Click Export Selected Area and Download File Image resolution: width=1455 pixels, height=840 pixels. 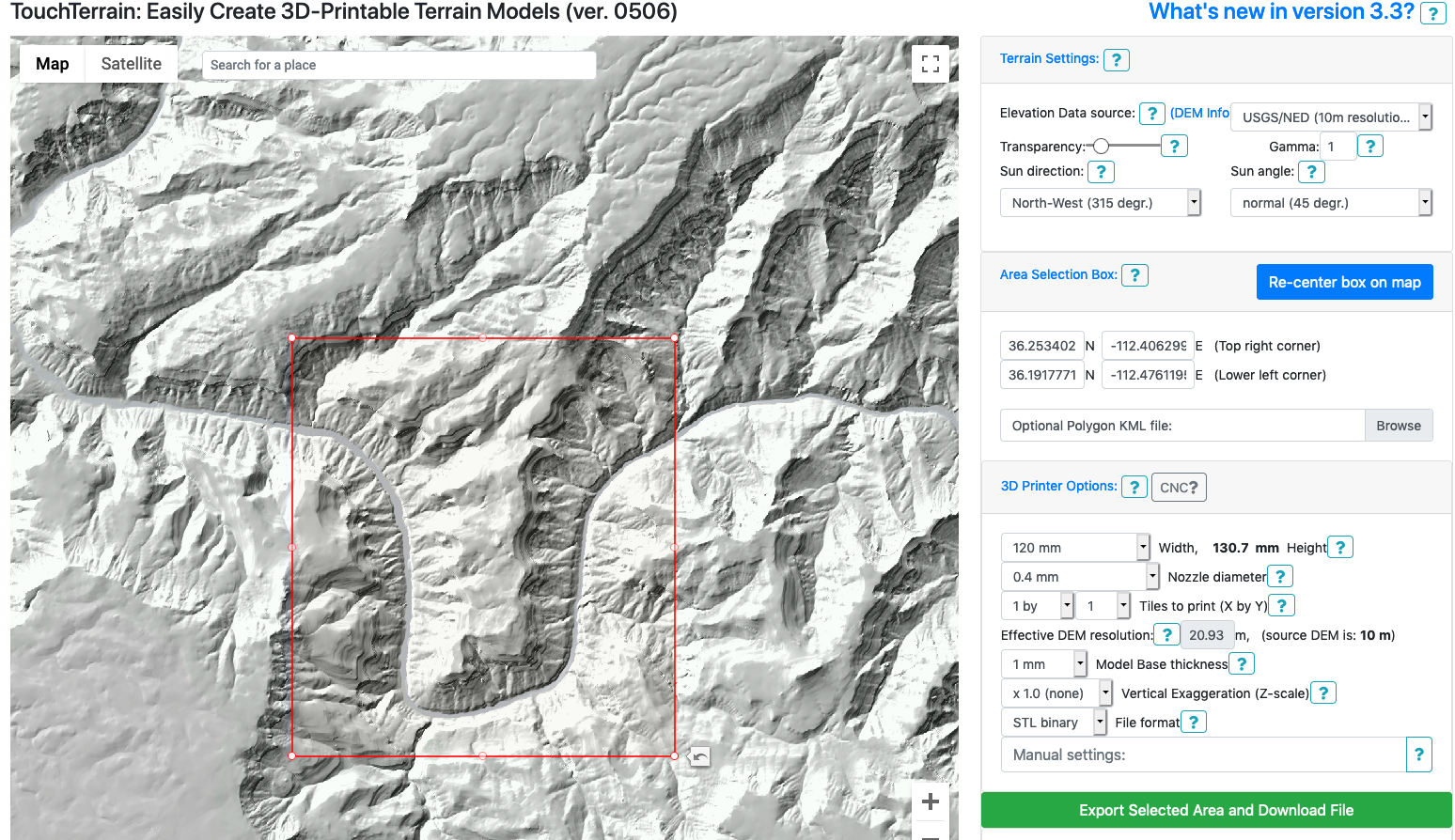click(x=1215, y=810)
